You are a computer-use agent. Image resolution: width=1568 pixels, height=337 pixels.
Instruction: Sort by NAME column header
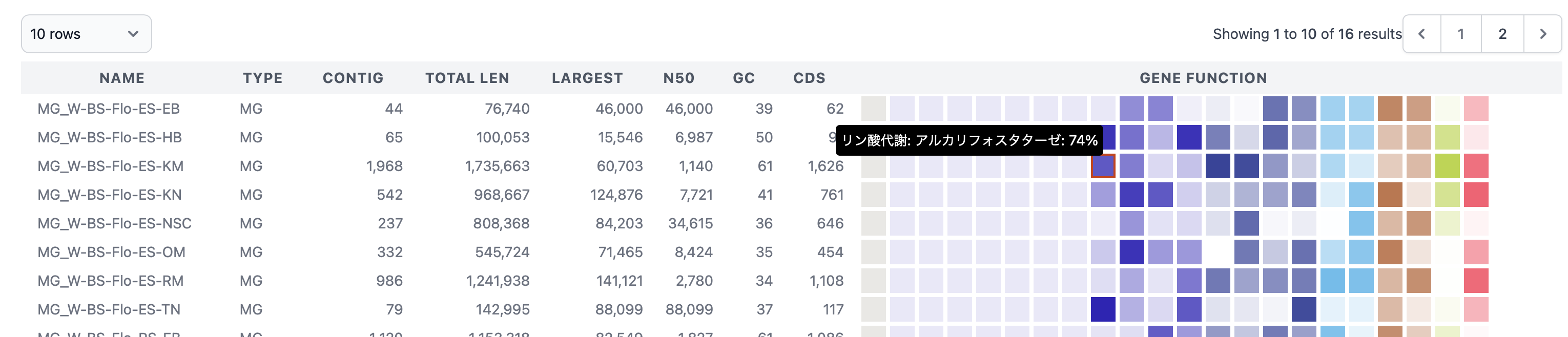[122, 78]
